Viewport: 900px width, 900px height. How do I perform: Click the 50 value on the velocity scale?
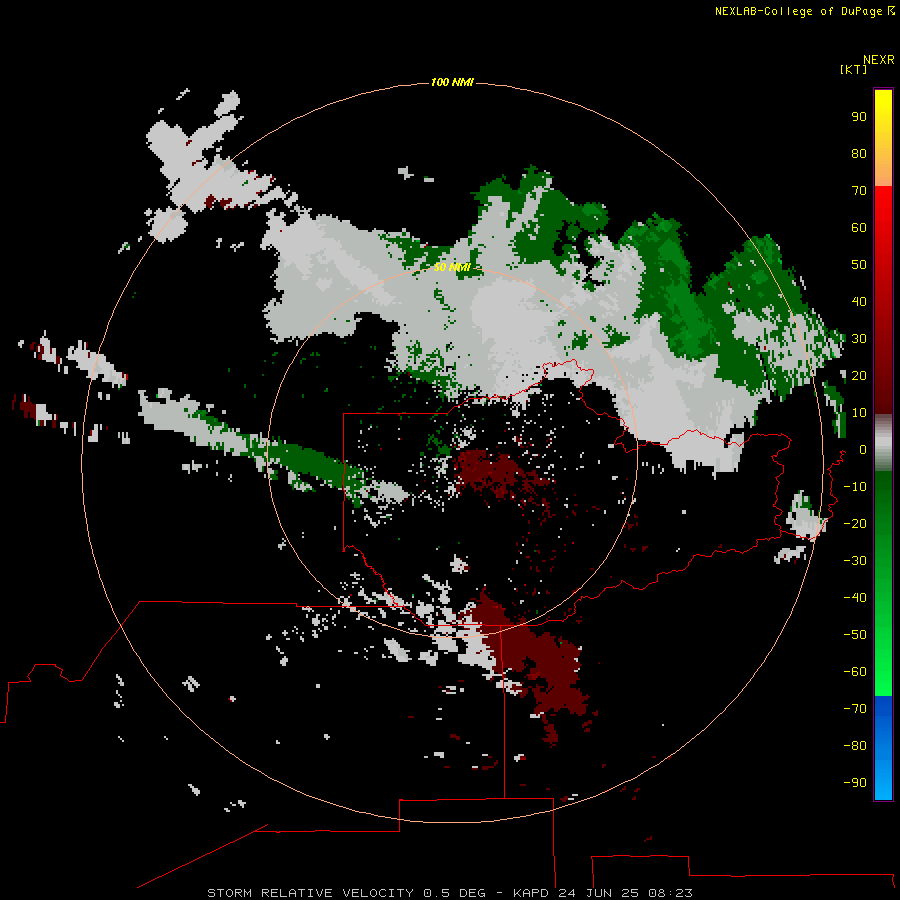pyautogui.click(x=859, y=265)
